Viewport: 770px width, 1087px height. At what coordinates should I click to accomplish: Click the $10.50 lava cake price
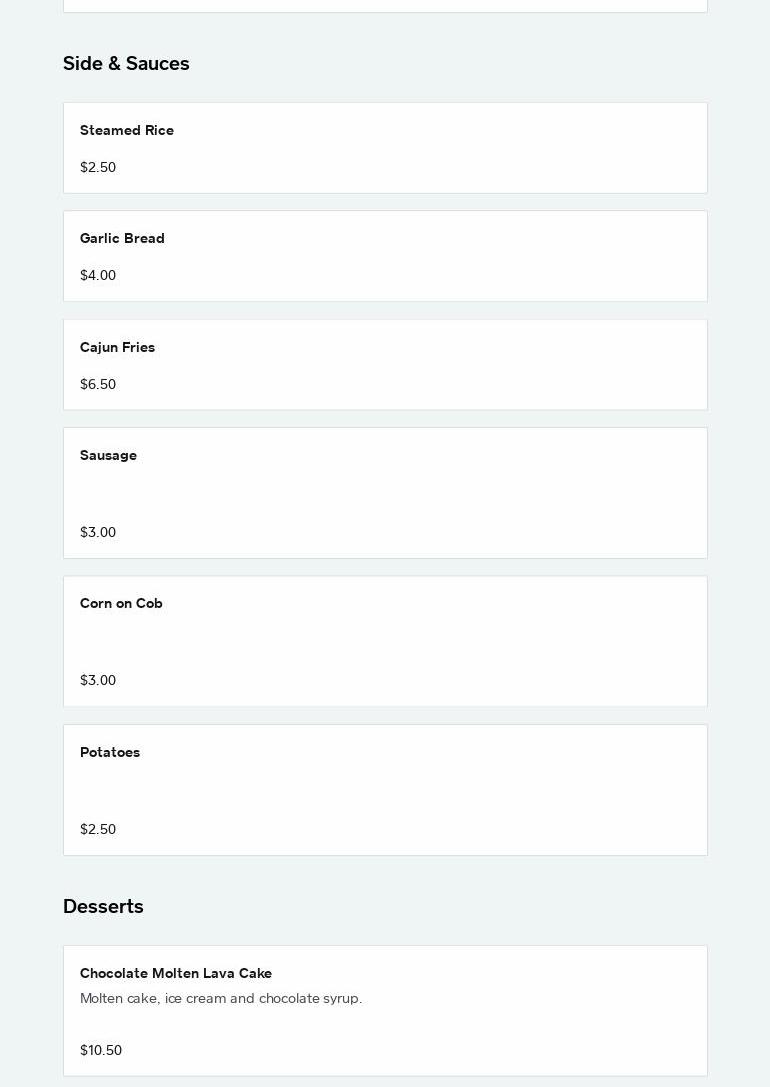tap(101, 1051)
